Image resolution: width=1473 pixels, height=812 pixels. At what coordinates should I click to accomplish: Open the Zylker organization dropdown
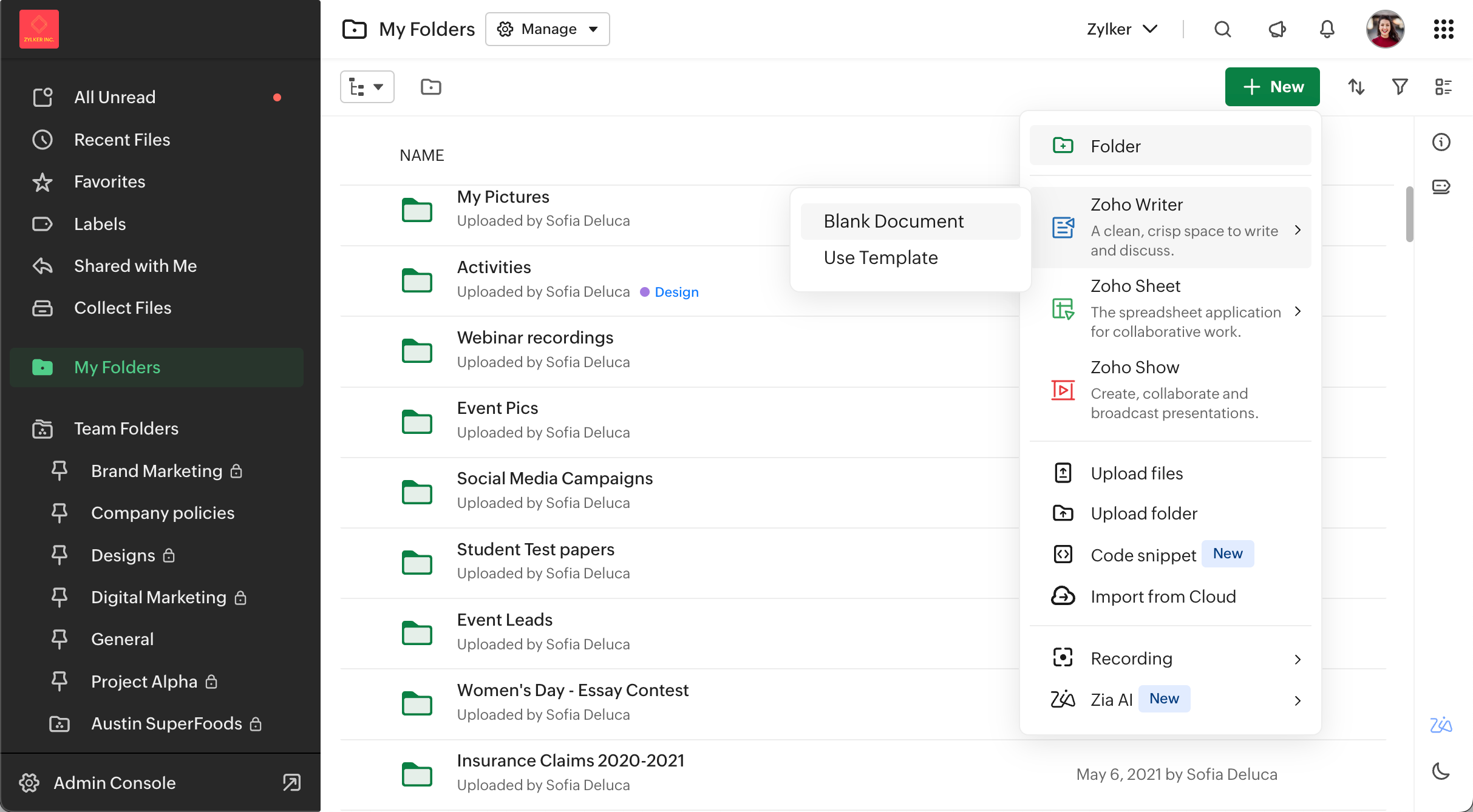click(x=1122, y=29)
